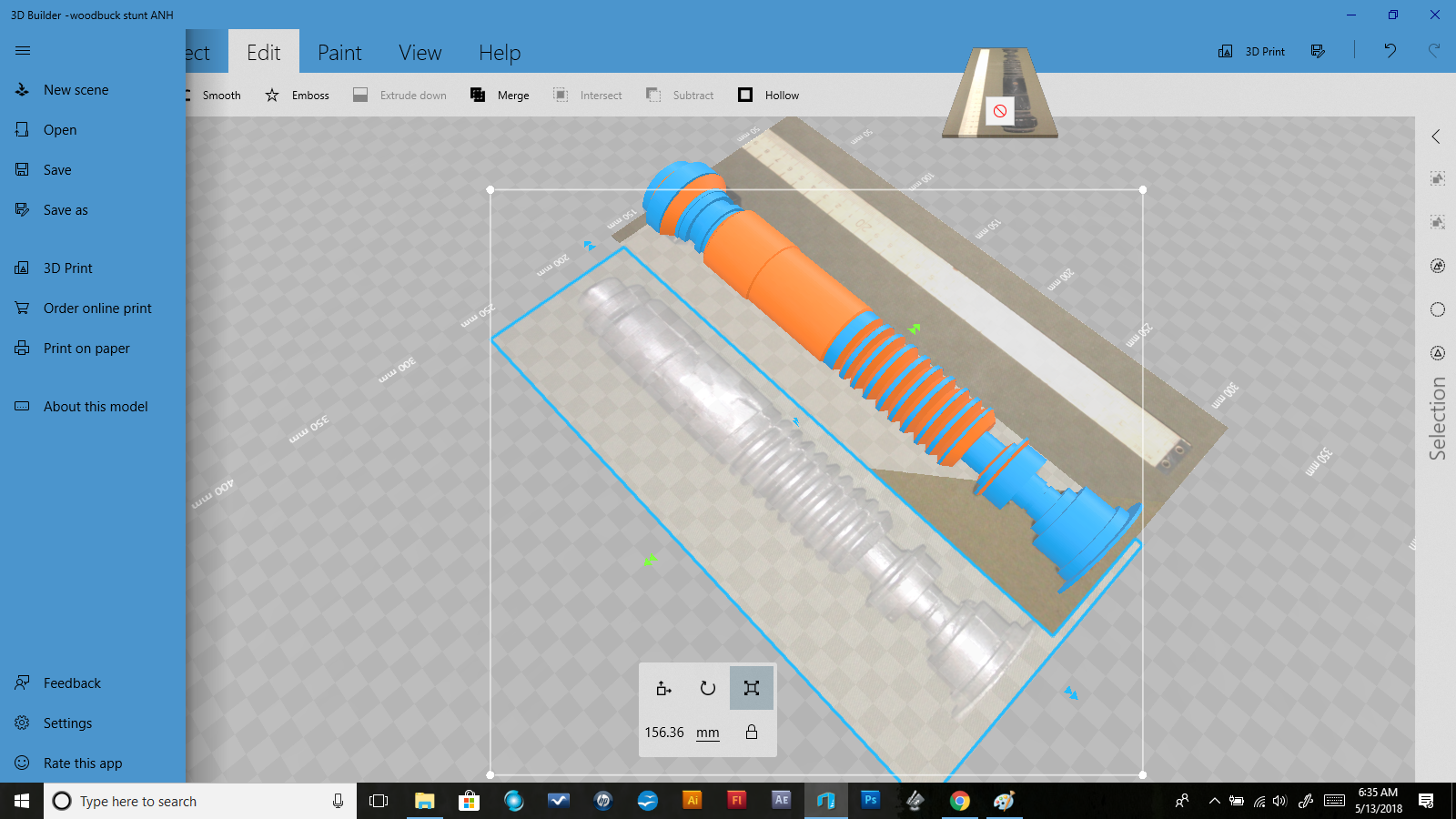Show hidden system tray icons

(1214, 801)
